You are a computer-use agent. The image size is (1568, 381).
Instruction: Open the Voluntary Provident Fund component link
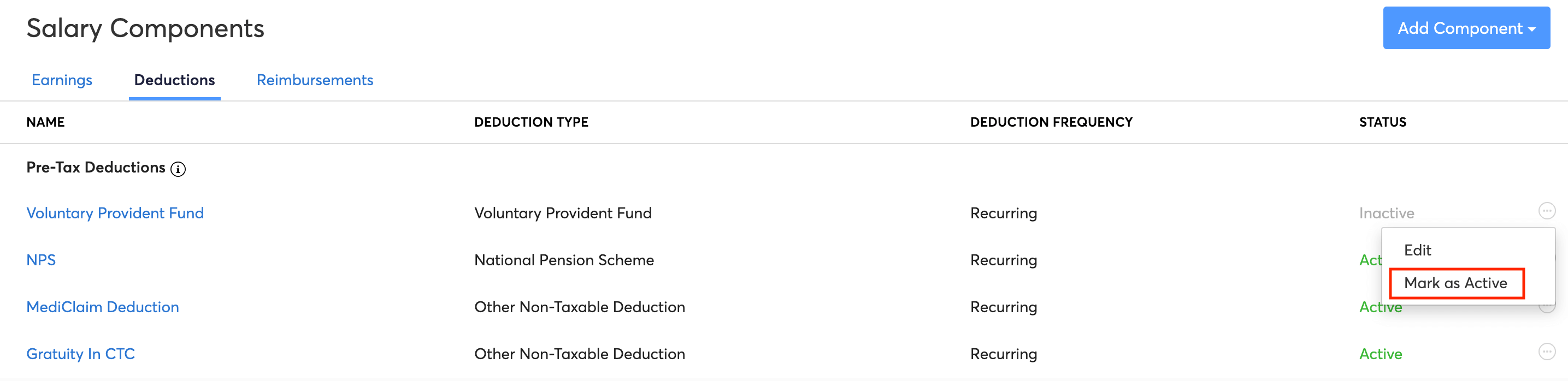coord(115,213)
